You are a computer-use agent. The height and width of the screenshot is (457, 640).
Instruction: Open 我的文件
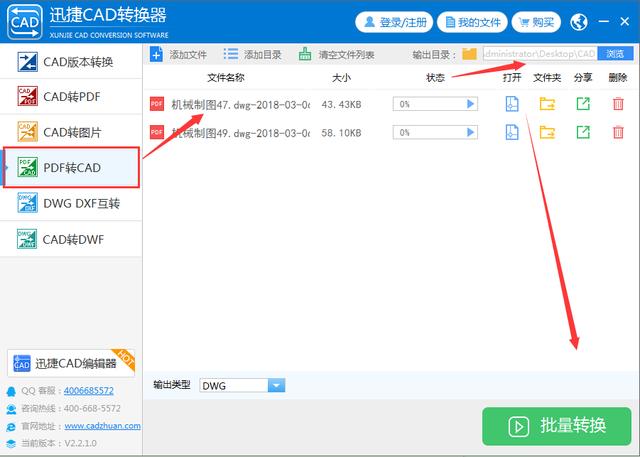click(472, 22)
